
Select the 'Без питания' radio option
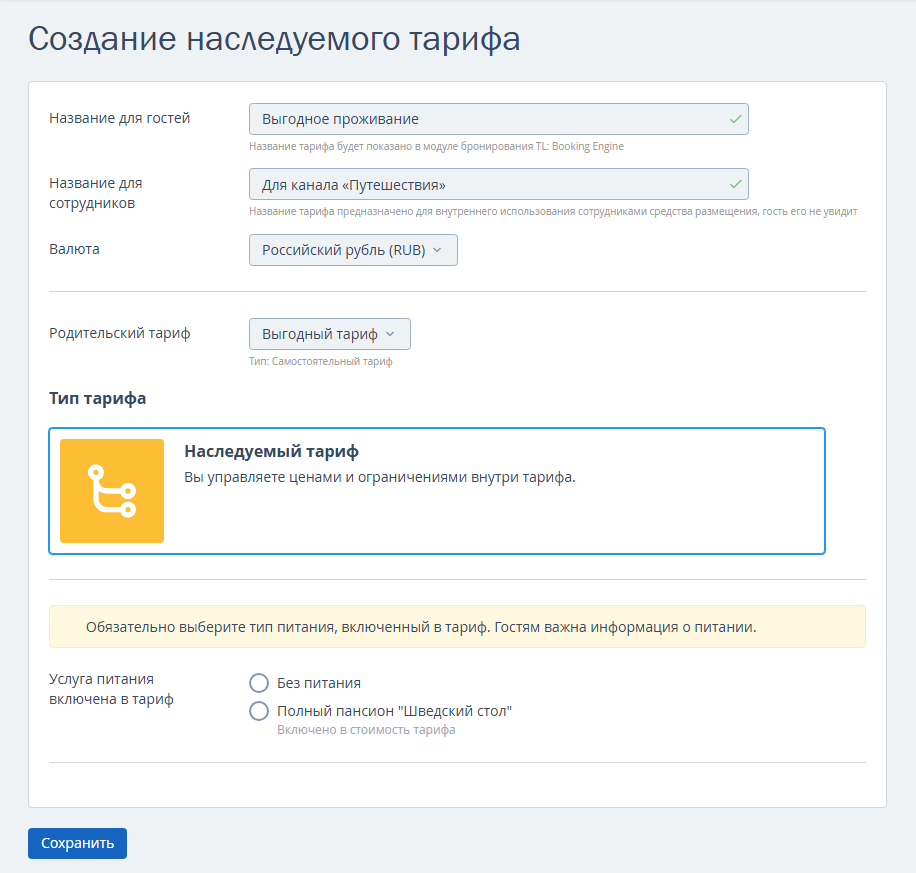pos(259,683)
